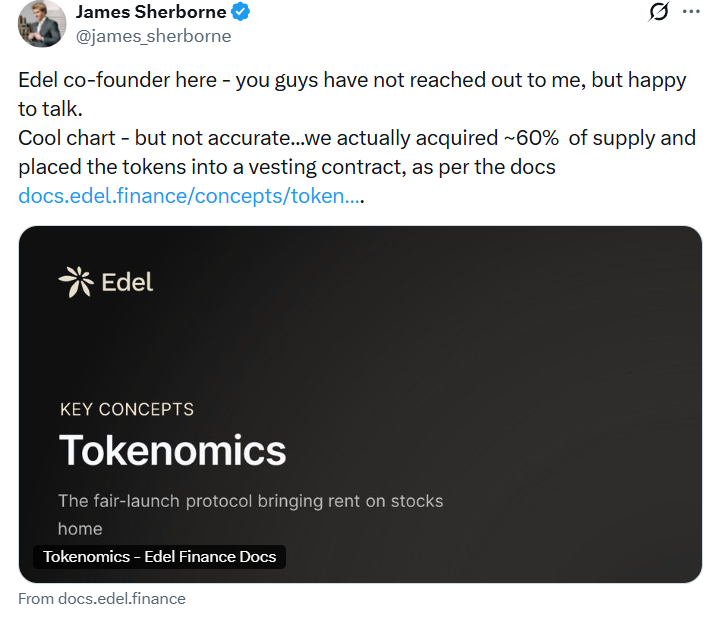The image size is (721, 618).
Task: Click the word "home" in card description
Action: [x=80, y=528]
